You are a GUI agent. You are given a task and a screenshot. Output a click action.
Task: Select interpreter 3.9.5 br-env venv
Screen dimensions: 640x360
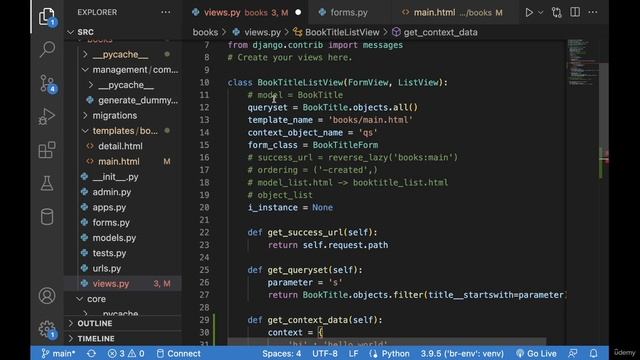(x=462, y=353)
